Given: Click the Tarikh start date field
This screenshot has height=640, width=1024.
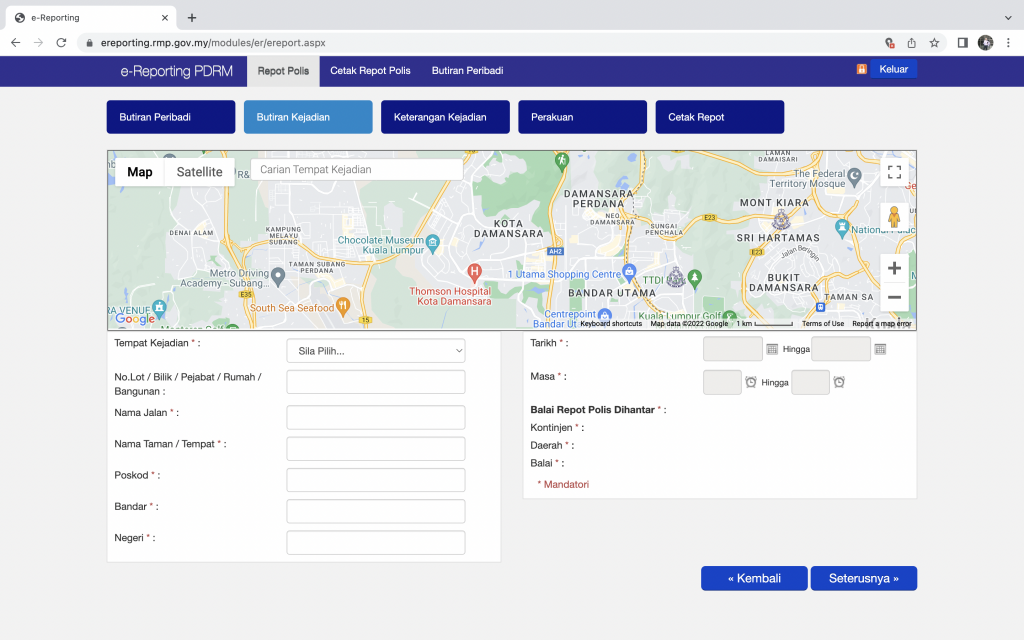Looking at the screenshot, I should (x=733, y=349).
